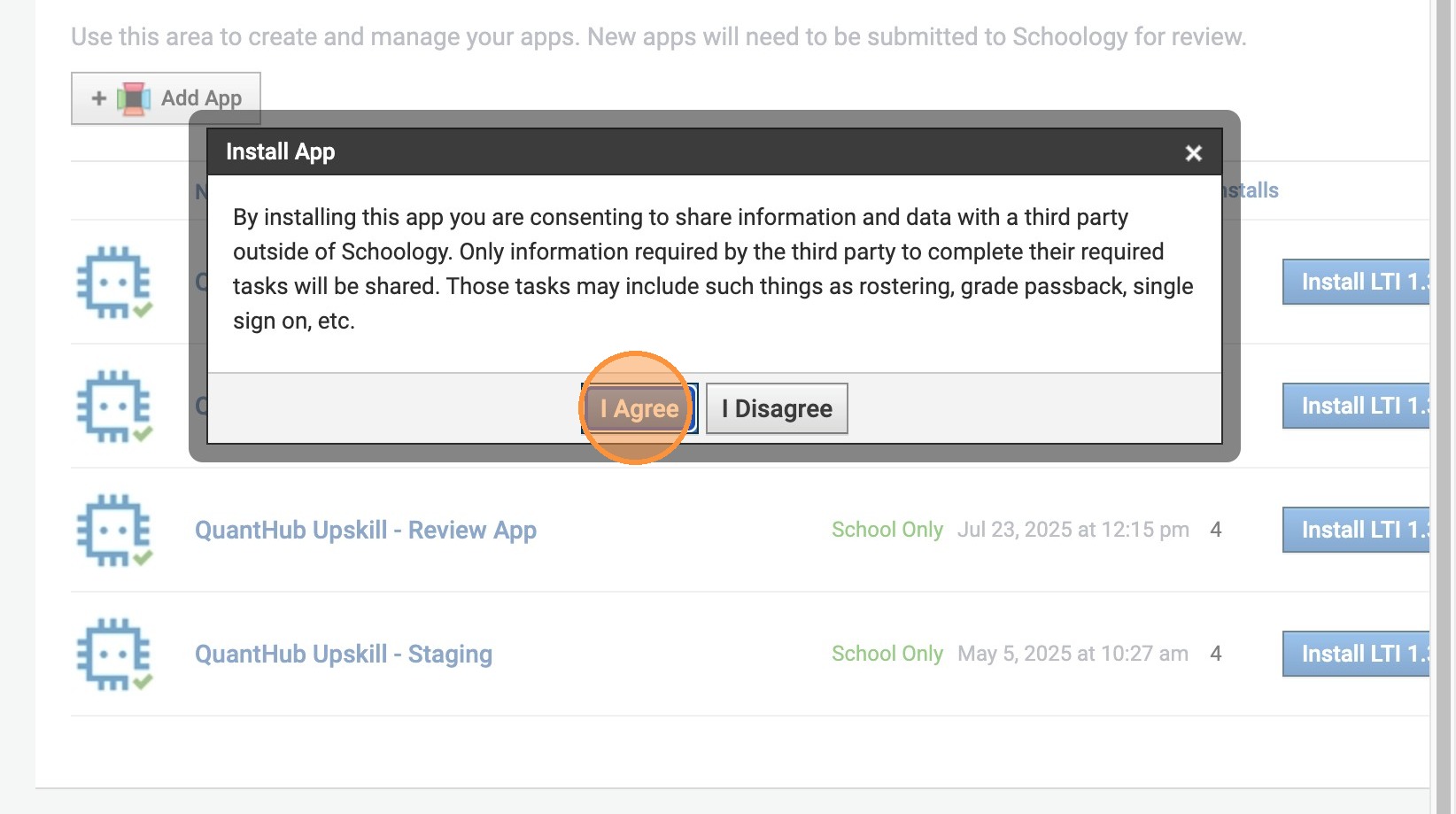Click the I Agree button
This screenshot has width=1456, height=814.
(x=639, y=408)
